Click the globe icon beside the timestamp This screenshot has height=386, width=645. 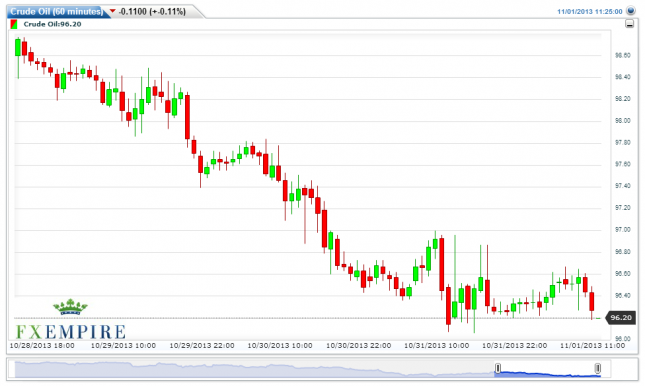tap(631, 11)
